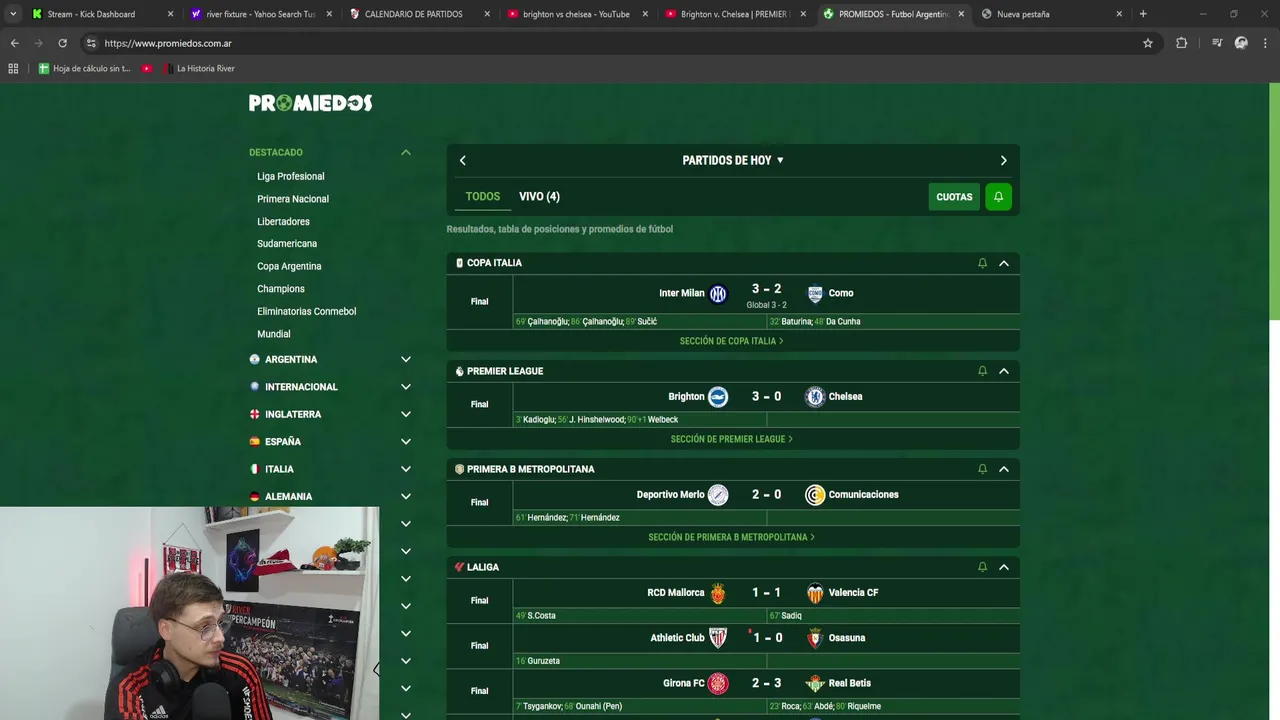Click the Athletic Club crest
This screenshot has width=1280, height=720.
point(718,638)
